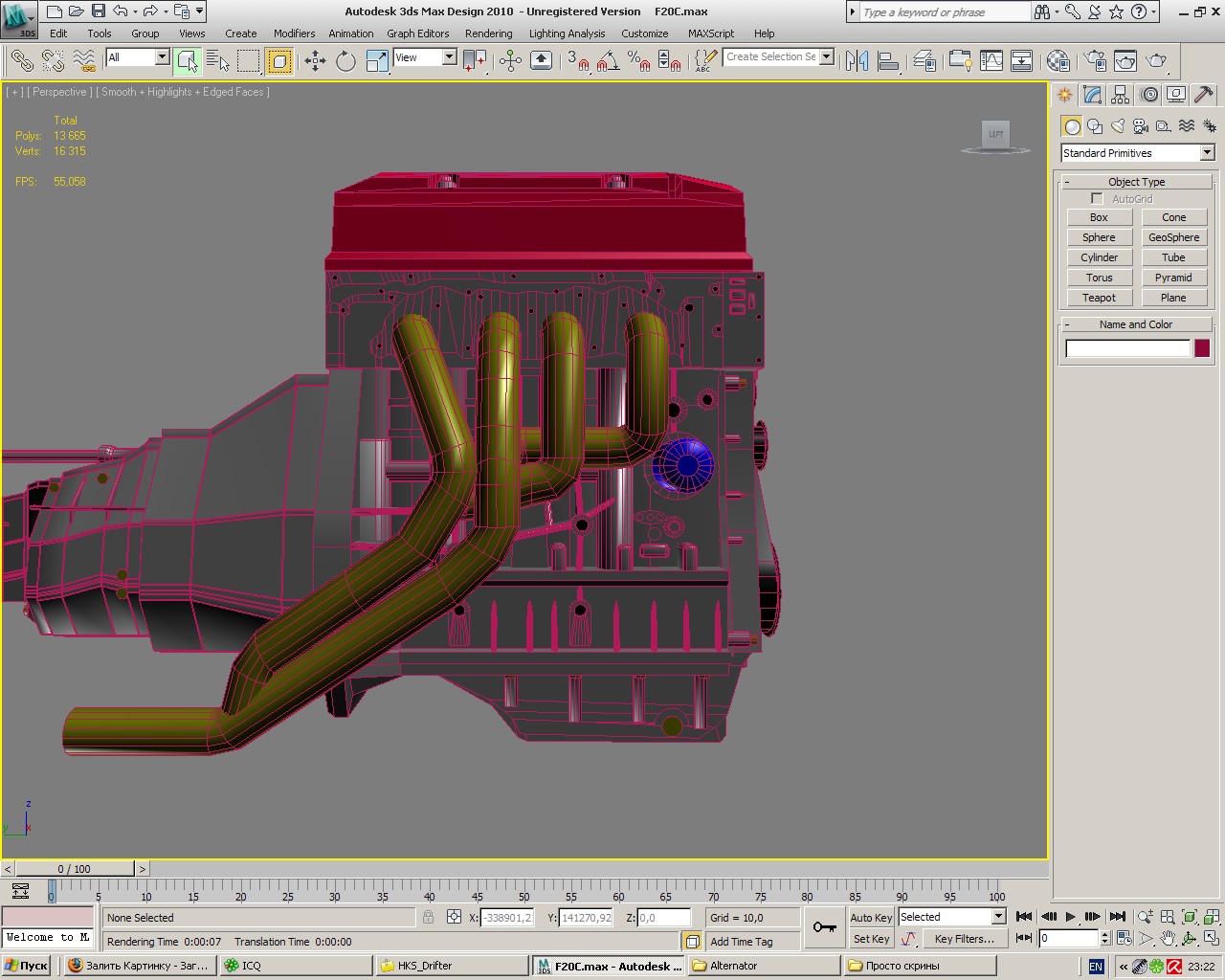Toggle Percent Snap
The image size is (1225, 980).
click(638, 61)
